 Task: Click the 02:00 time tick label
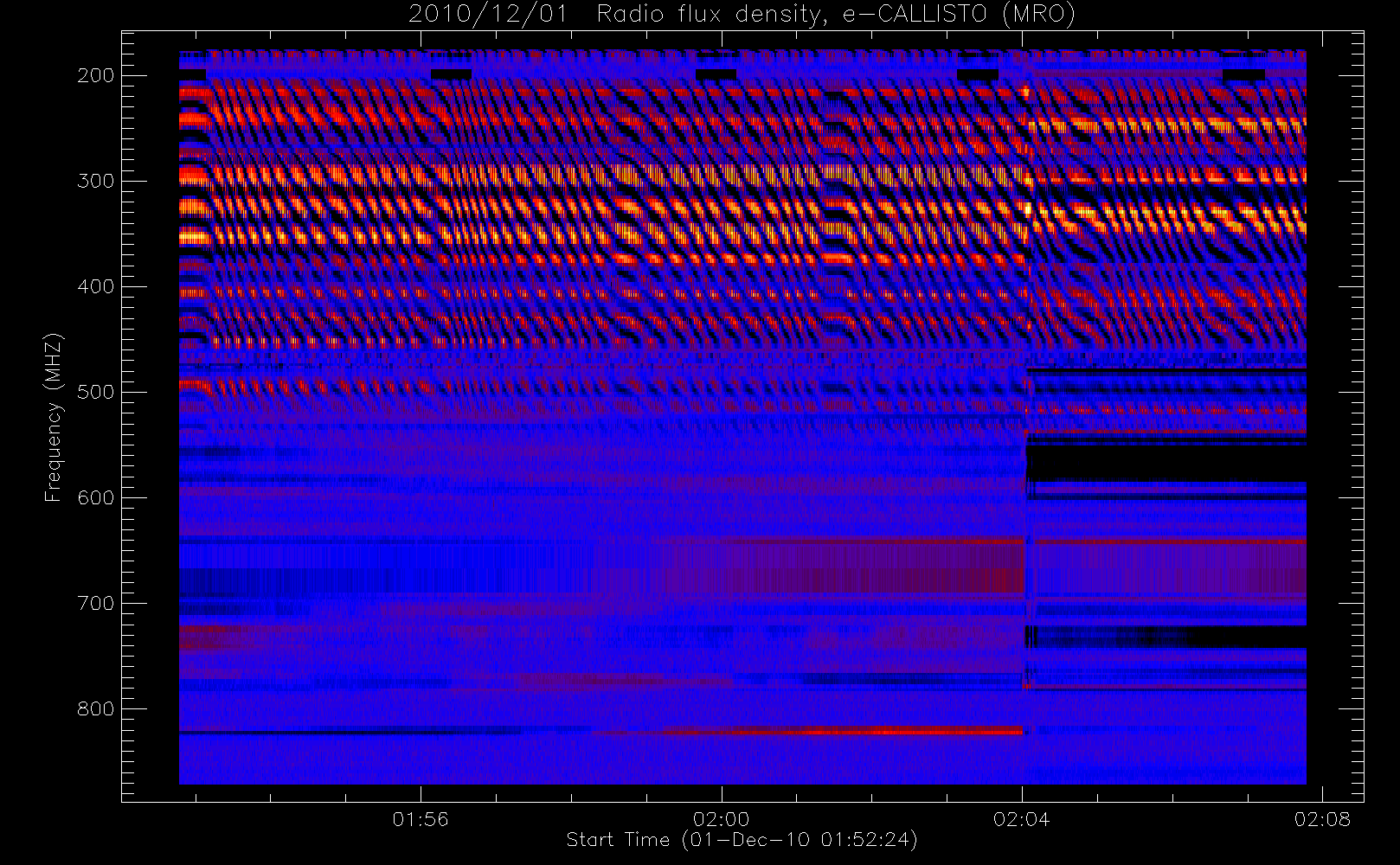pyautogui.click(x=722, y=819)
